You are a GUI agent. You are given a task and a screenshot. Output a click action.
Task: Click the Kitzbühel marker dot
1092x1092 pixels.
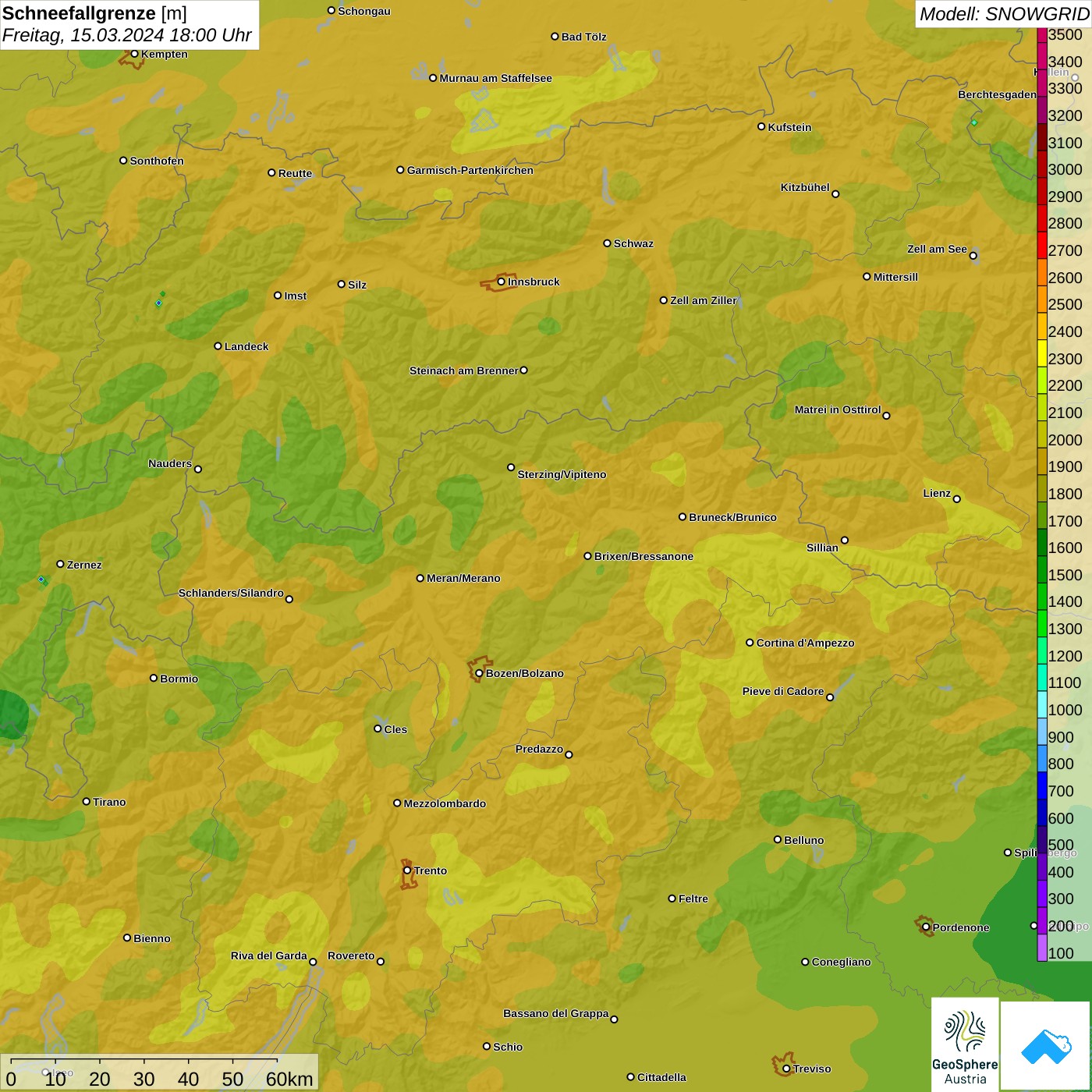[x=835, y=193]
